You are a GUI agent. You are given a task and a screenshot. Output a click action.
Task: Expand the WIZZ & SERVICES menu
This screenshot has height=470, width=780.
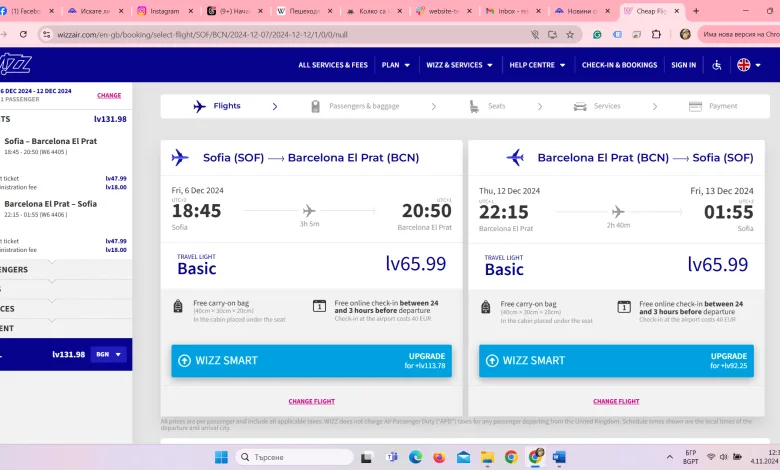click(x=459, y=65)
